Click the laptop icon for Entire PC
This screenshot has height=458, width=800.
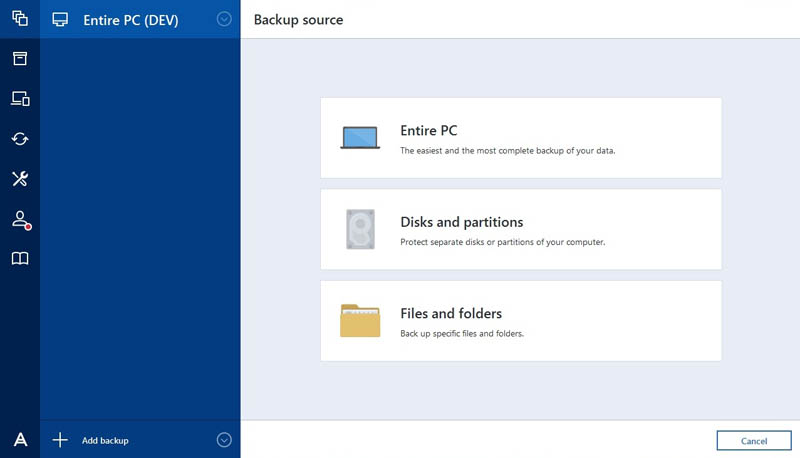coord(360,138)
